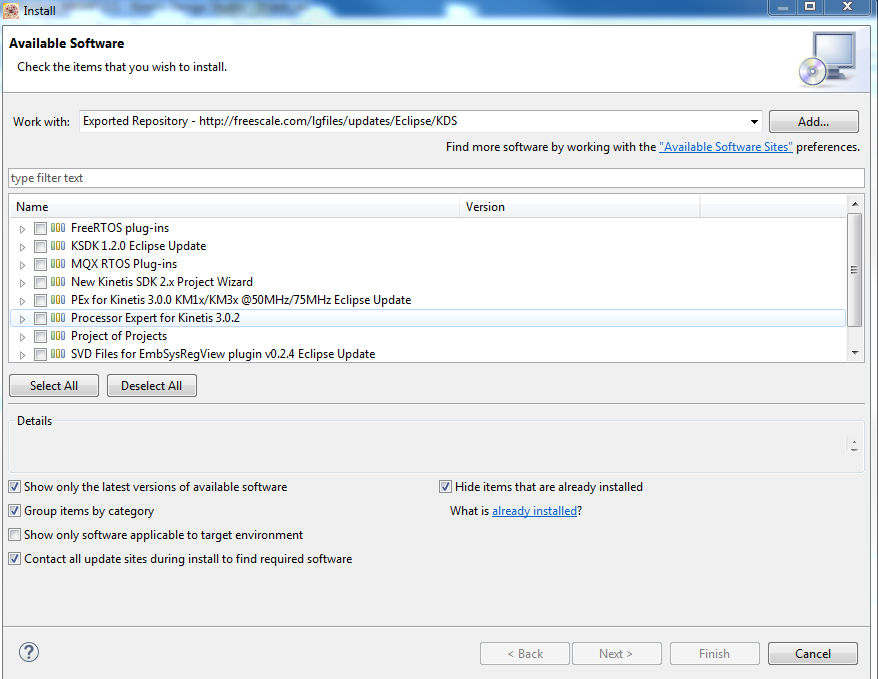Click the Install window title icon
The image size is (878, 679).
point(11,10)
